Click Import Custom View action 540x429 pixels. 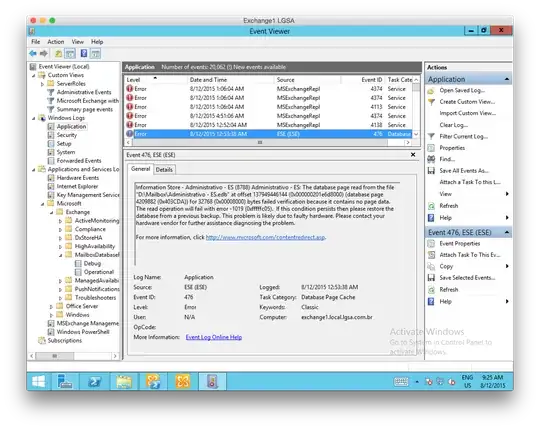coord(468,113)
